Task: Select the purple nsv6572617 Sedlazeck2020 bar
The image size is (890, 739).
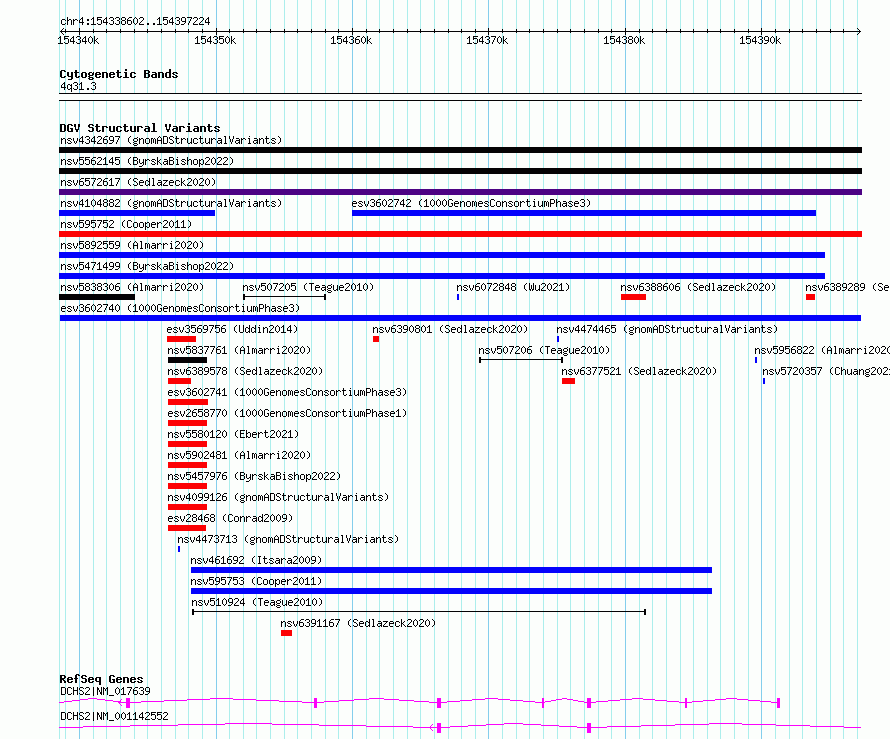Action: (460, 192)
